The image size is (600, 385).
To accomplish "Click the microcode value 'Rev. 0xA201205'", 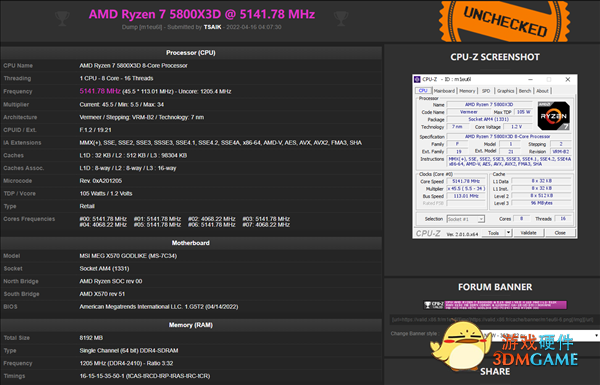I will pyautogui.click(x=101, y=181).
